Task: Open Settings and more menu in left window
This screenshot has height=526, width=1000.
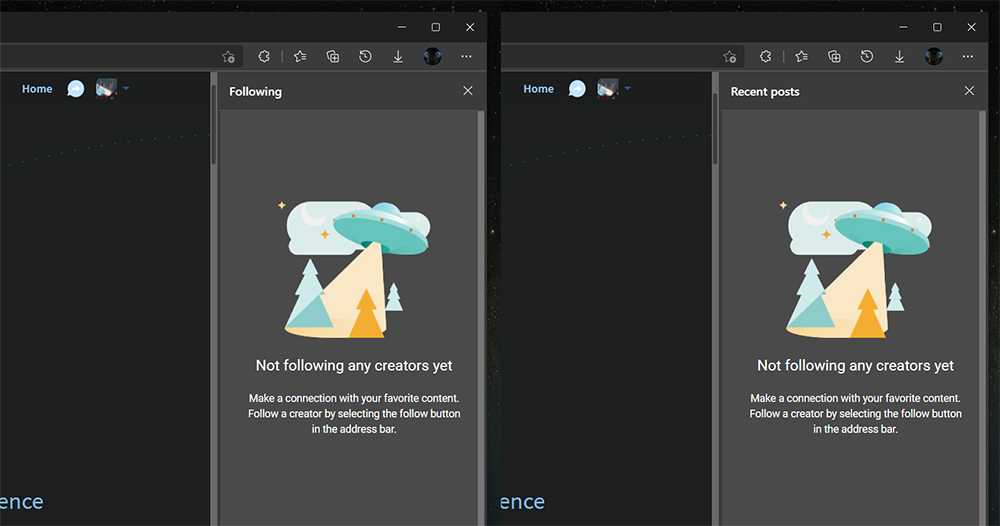Action: pyautogui.click(x=467, y=56)
